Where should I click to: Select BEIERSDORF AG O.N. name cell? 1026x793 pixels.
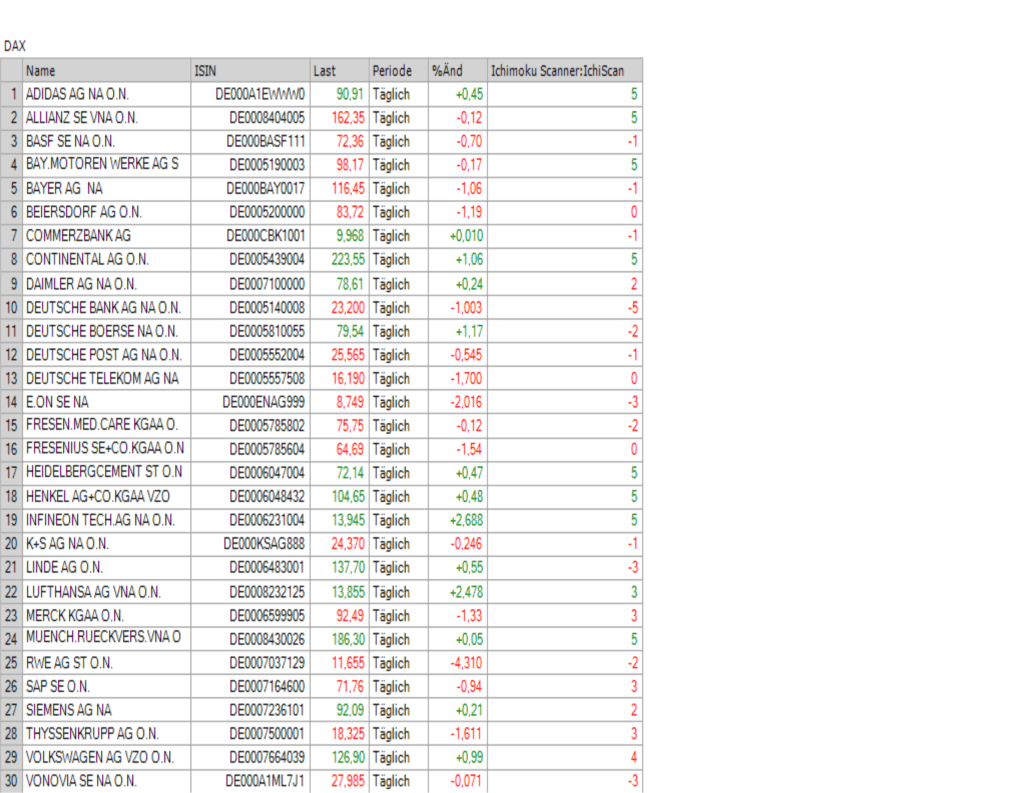click(x=107, y=212)
